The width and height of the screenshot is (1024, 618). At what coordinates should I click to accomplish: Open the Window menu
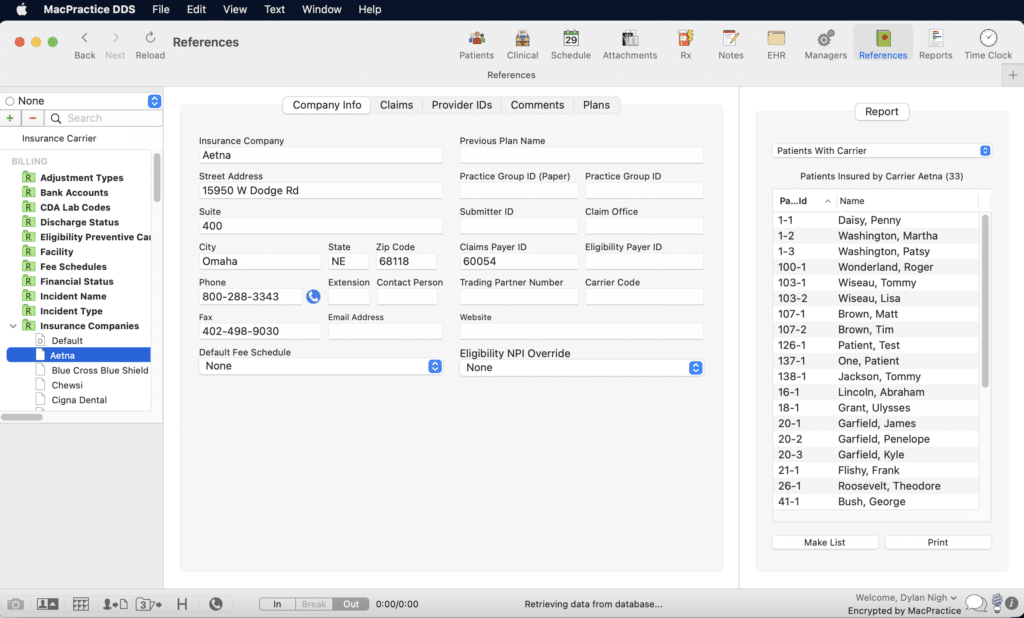[321, 9]
